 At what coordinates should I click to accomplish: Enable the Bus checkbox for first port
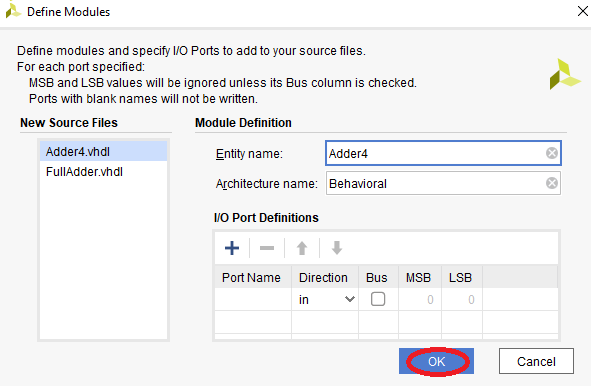tap(378, 299)
